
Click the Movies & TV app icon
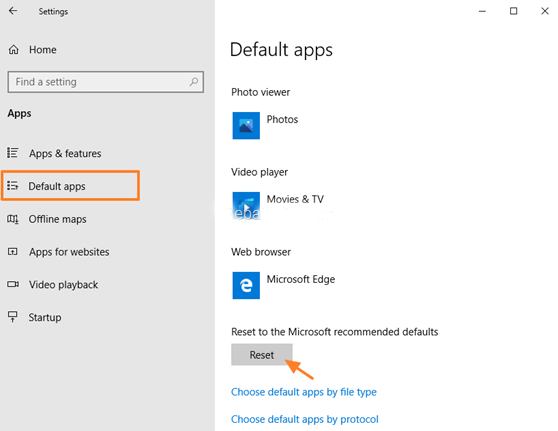[x=246, y=206]
